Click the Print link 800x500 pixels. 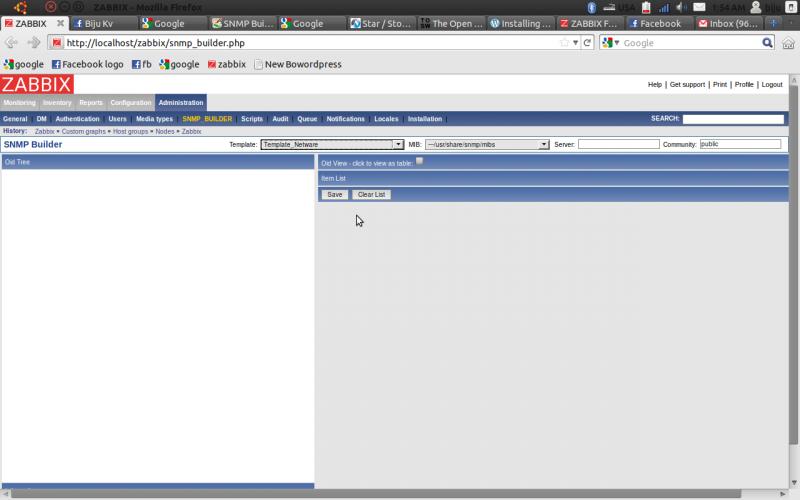[x=719, y=85]
